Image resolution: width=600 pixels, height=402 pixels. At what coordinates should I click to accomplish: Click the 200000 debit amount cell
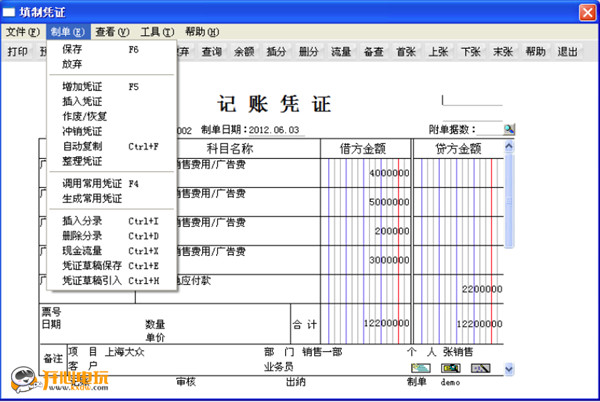(365, 231)
